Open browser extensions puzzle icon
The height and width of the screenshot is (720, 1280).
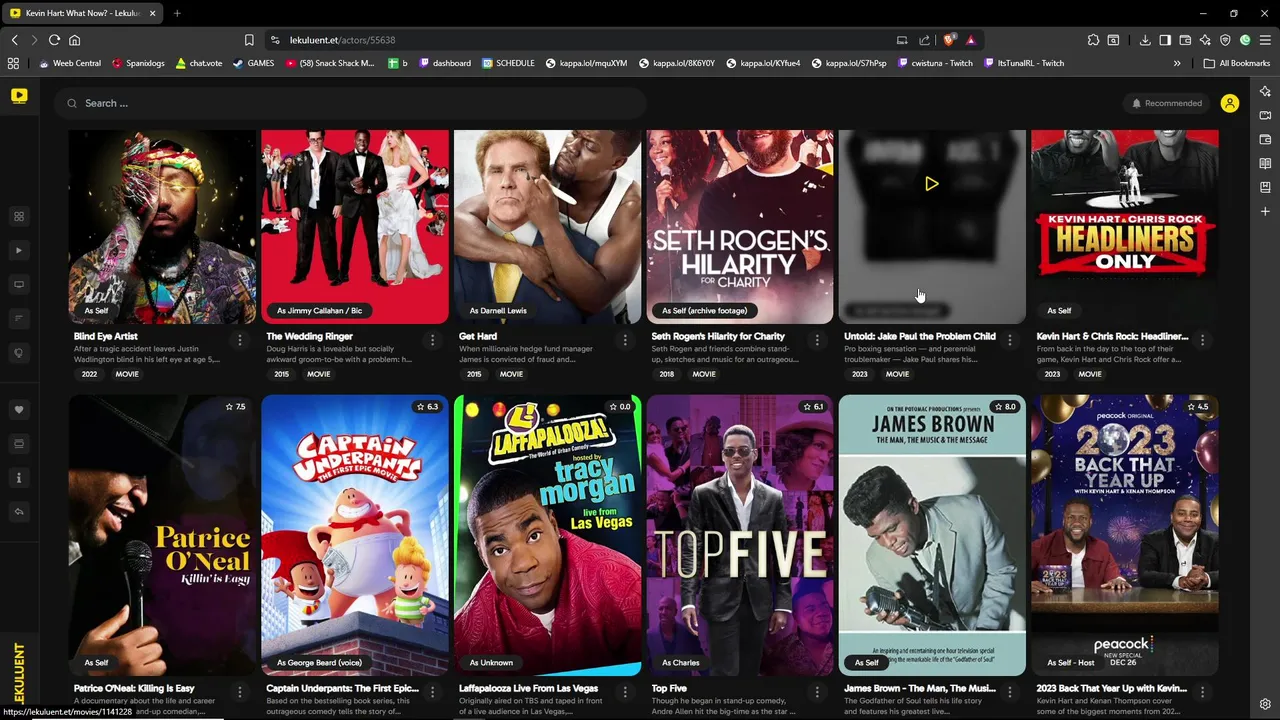(1093, 40)
